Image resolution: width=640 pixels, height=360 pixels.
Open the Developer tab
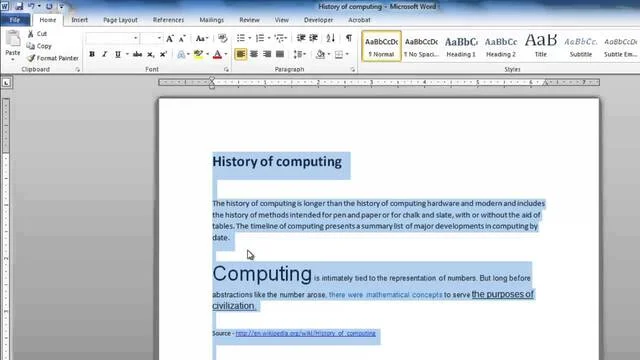318,20
